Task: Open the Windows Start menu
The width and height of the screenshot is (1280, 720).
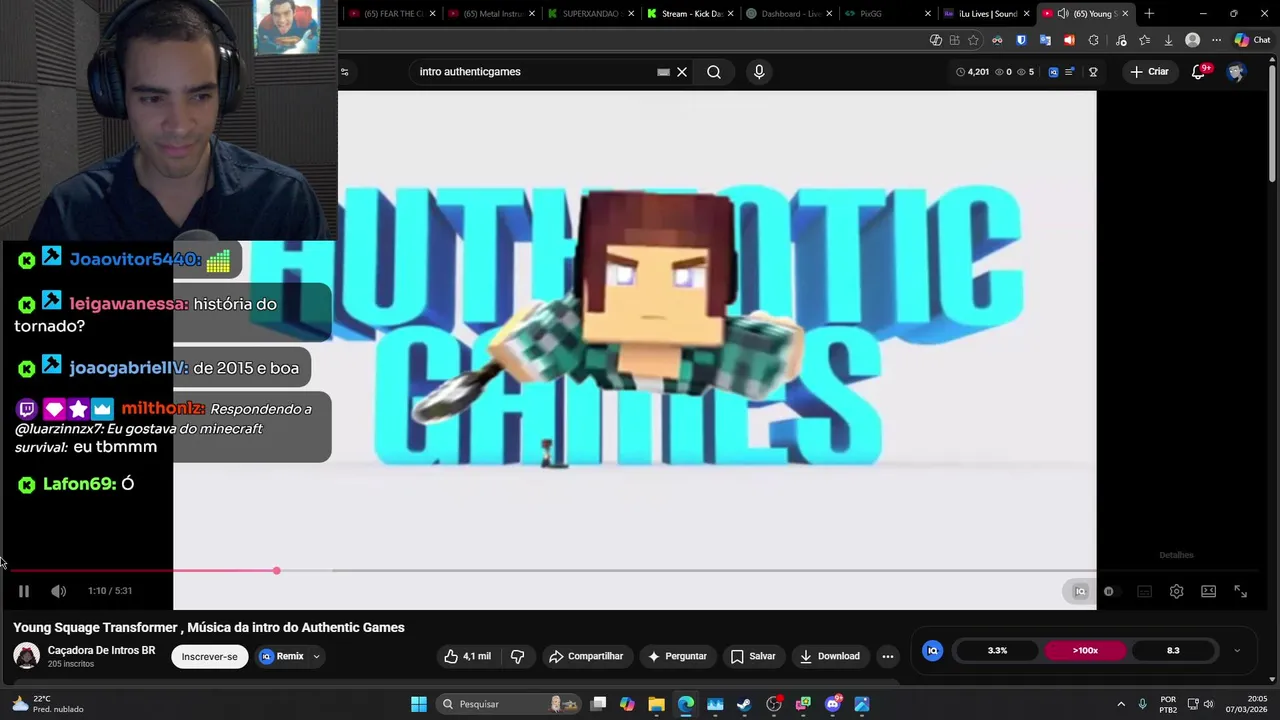Action: point(419,704)
